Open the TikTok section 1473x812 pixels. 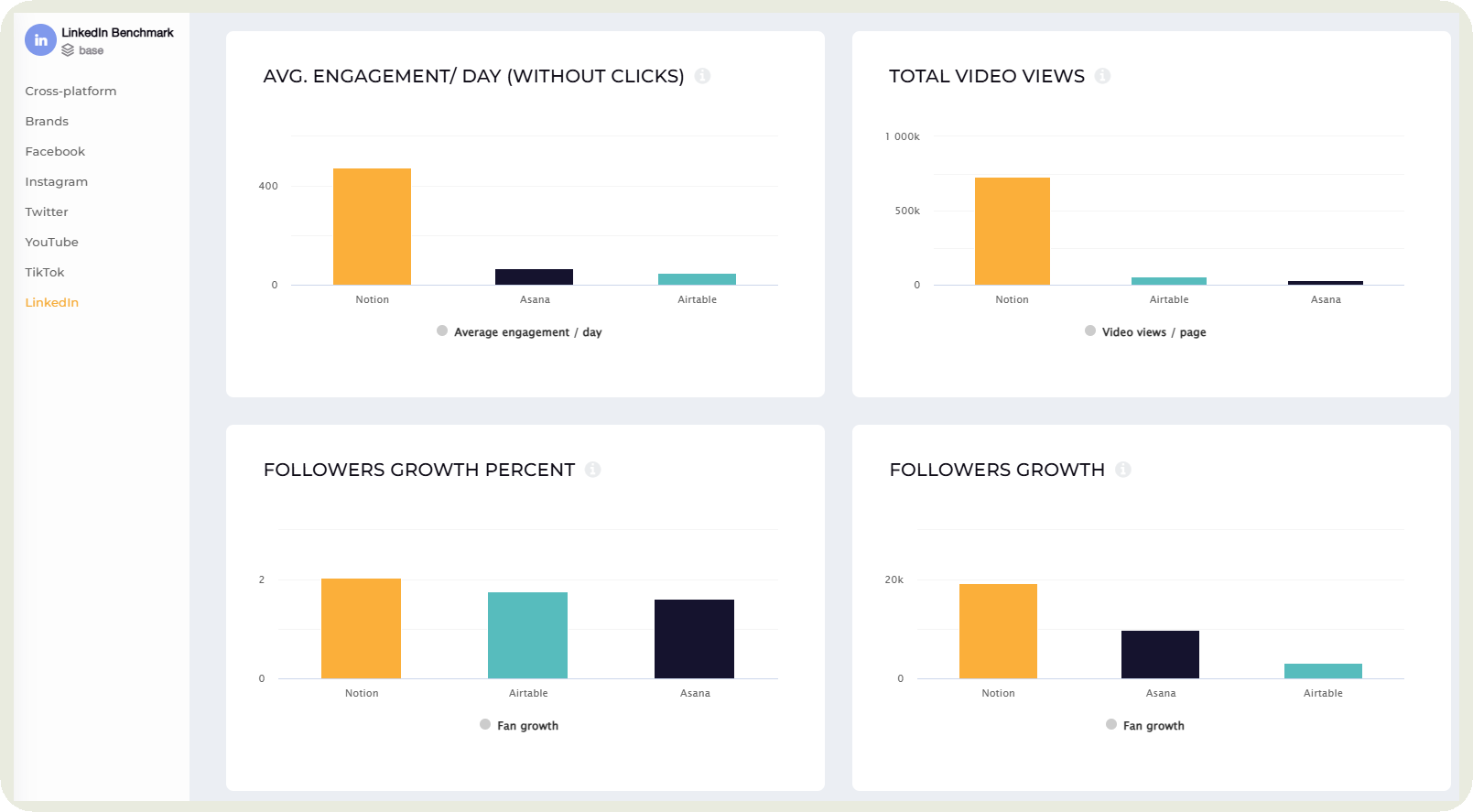point(45,272)
